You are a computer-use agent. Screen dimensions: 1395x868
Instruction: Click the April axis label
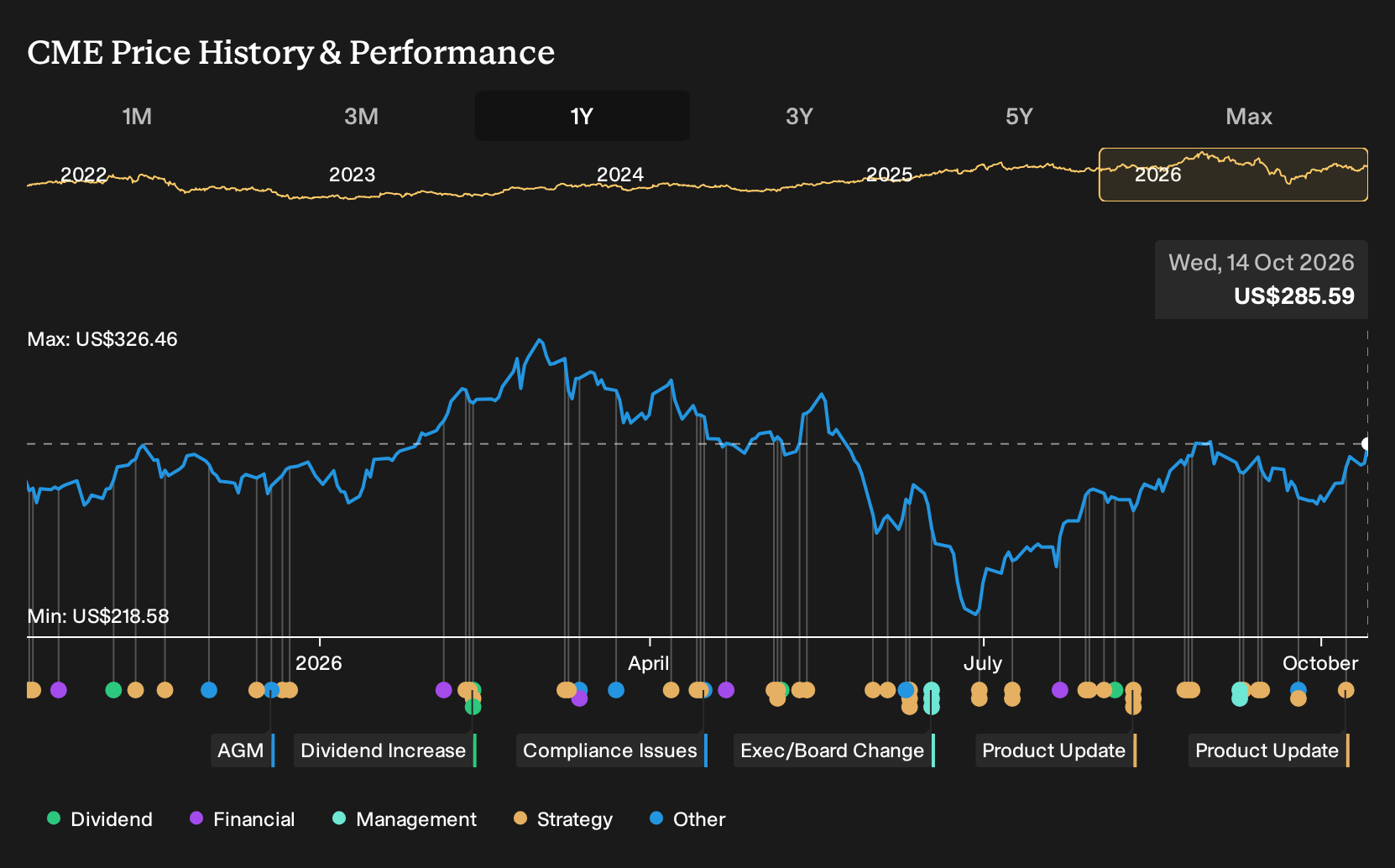(649, 663)
